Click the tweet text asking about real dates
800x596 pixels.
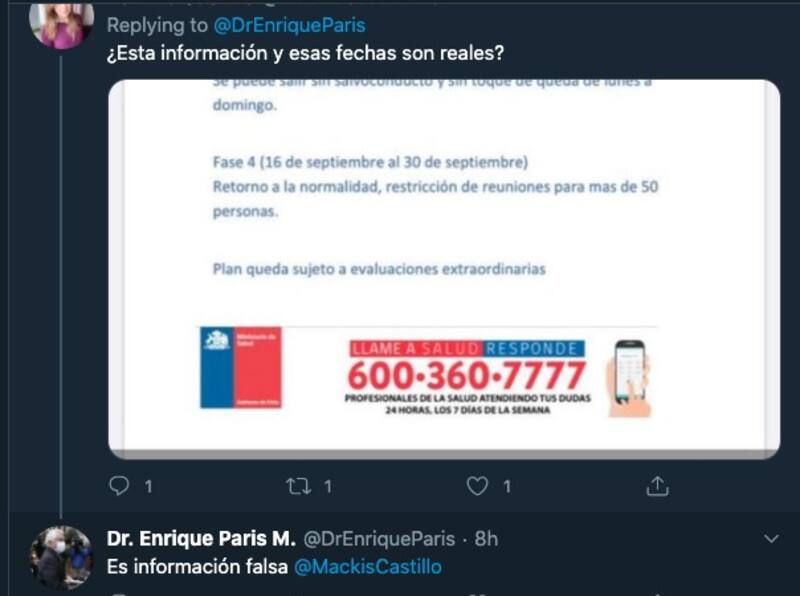305,53
